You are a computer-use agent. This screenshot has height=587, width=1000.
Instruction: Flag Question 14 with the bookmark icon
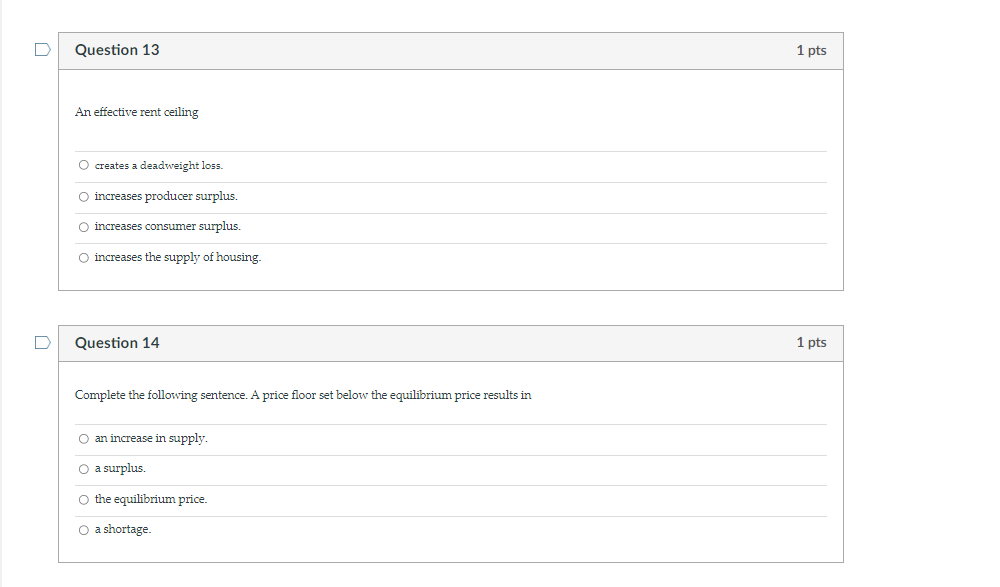point(42,343)
